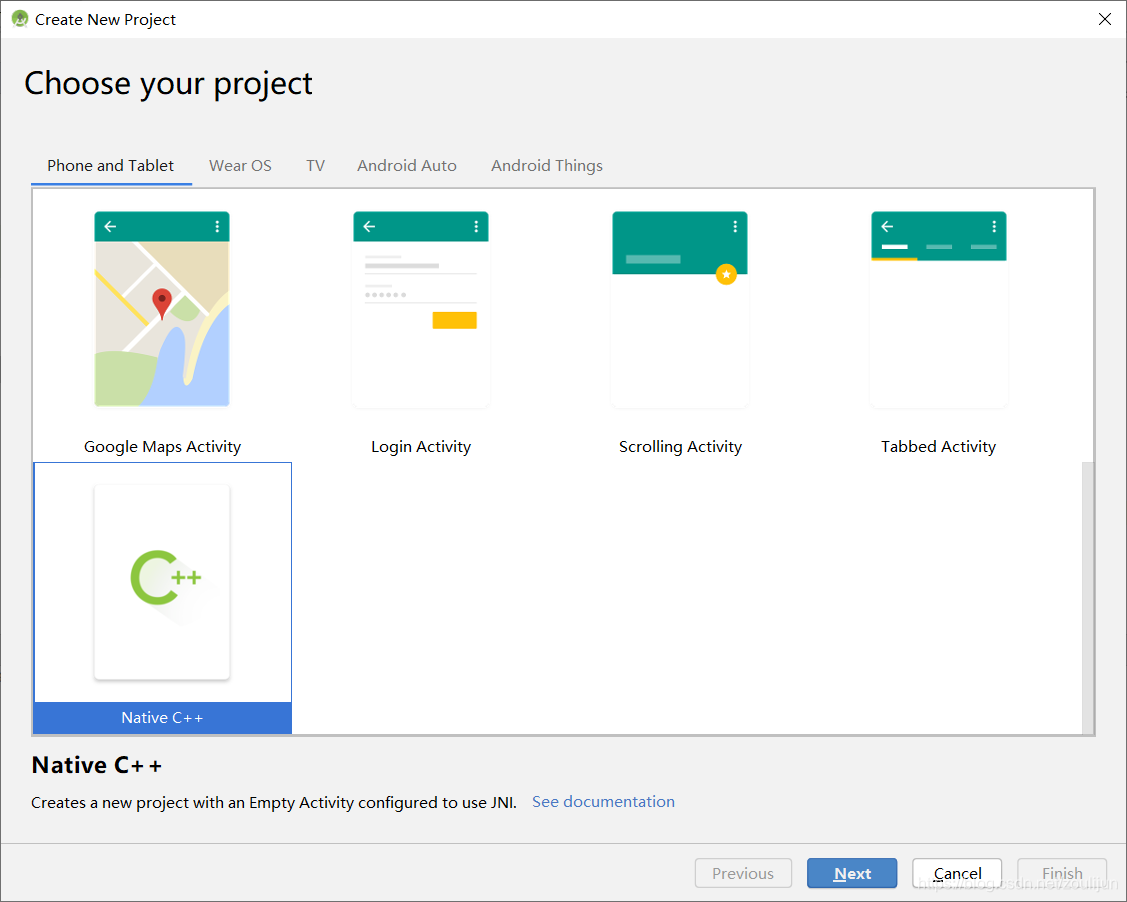Select the Google Maps Activity template
The height and width of the screenshot is (902, 1127).
point(162,310)
